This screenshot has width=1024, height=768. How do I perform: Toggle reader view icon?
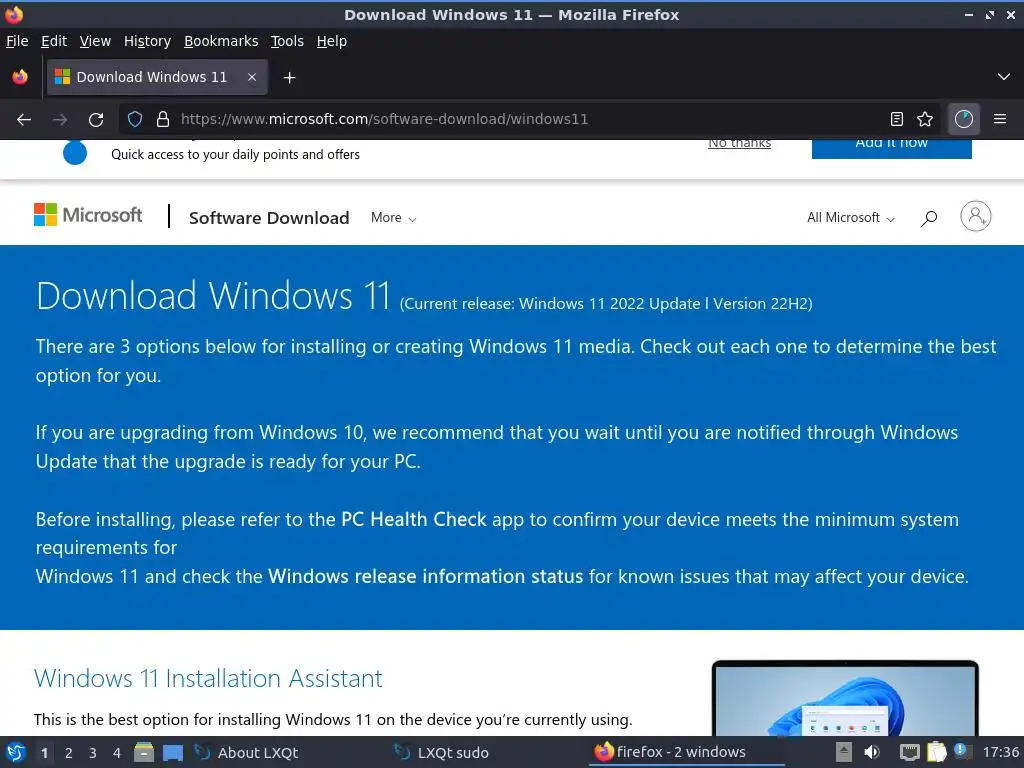tap(897, 119)
